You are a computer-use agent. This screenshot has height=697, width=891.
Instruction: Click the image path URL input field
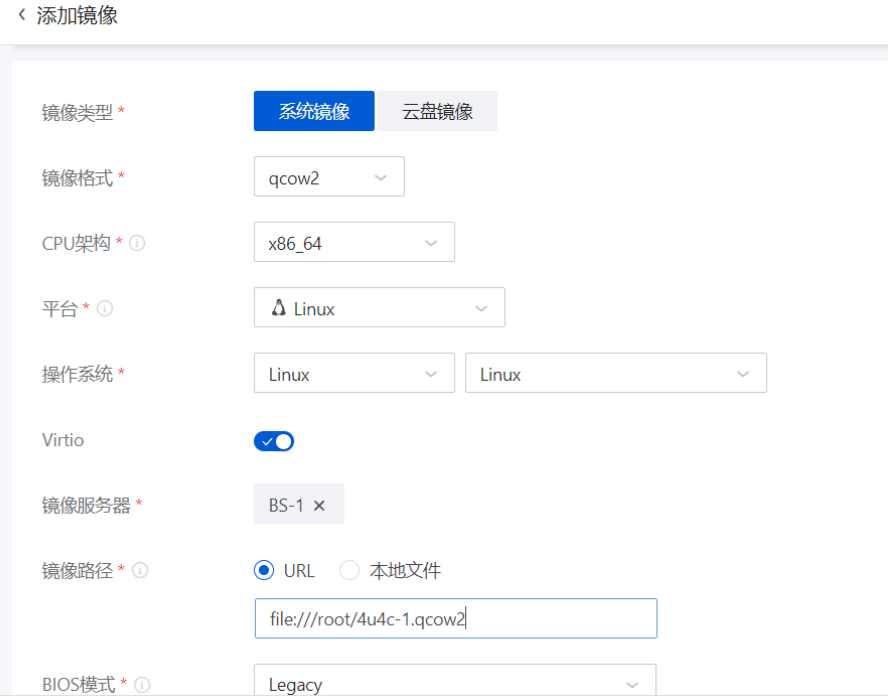coord(456,619)
